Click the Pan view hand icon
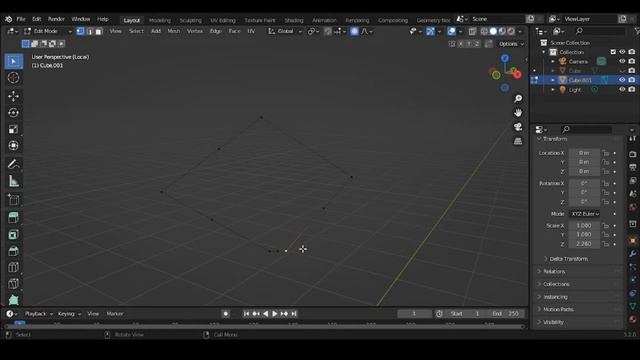640x360 pixels. (x=518, y=113)
